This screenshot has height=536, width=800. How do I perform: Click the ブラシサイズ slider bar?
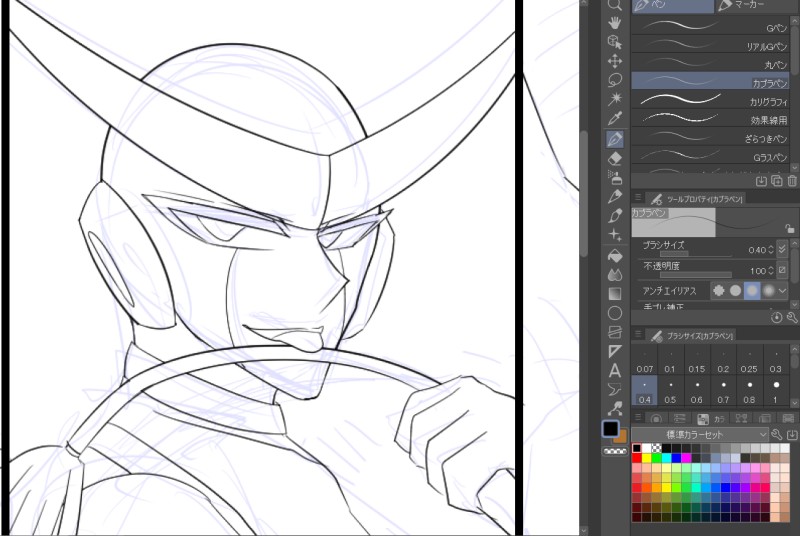click(x=696, y=253)
